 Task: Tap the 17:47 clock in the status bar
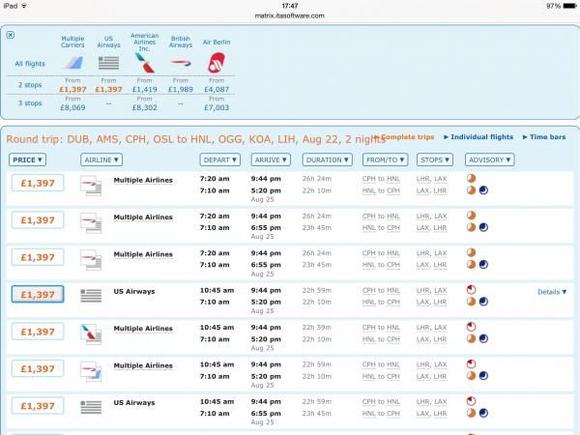point(290,6)
